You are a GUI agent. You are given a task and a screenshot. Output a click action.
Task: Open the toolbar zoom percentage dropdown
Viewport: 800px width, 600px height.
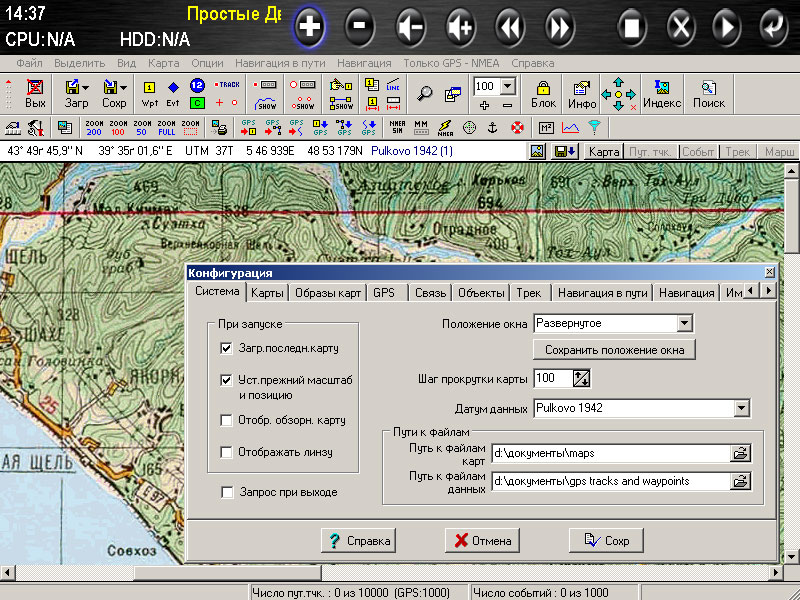(508, 86)
